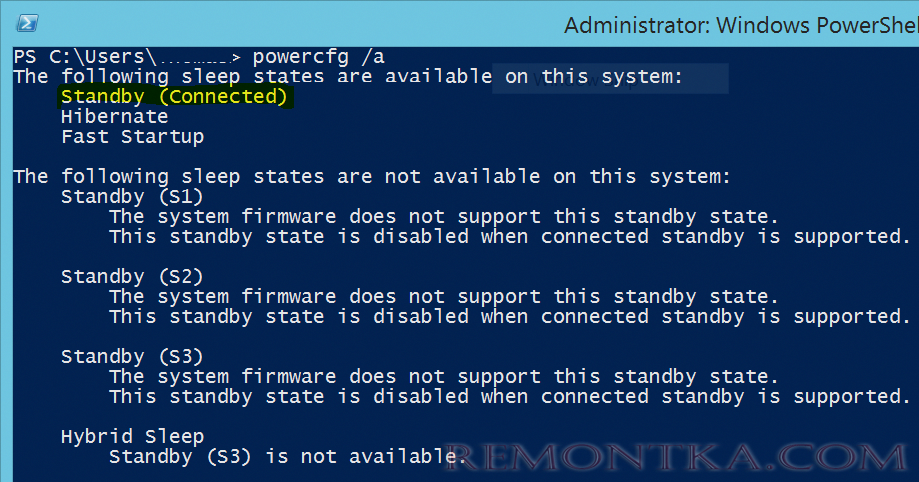This screenshot has width=919, height=482.
Task: Click the powercfg /a command text
Action: (x=318, y=57)
